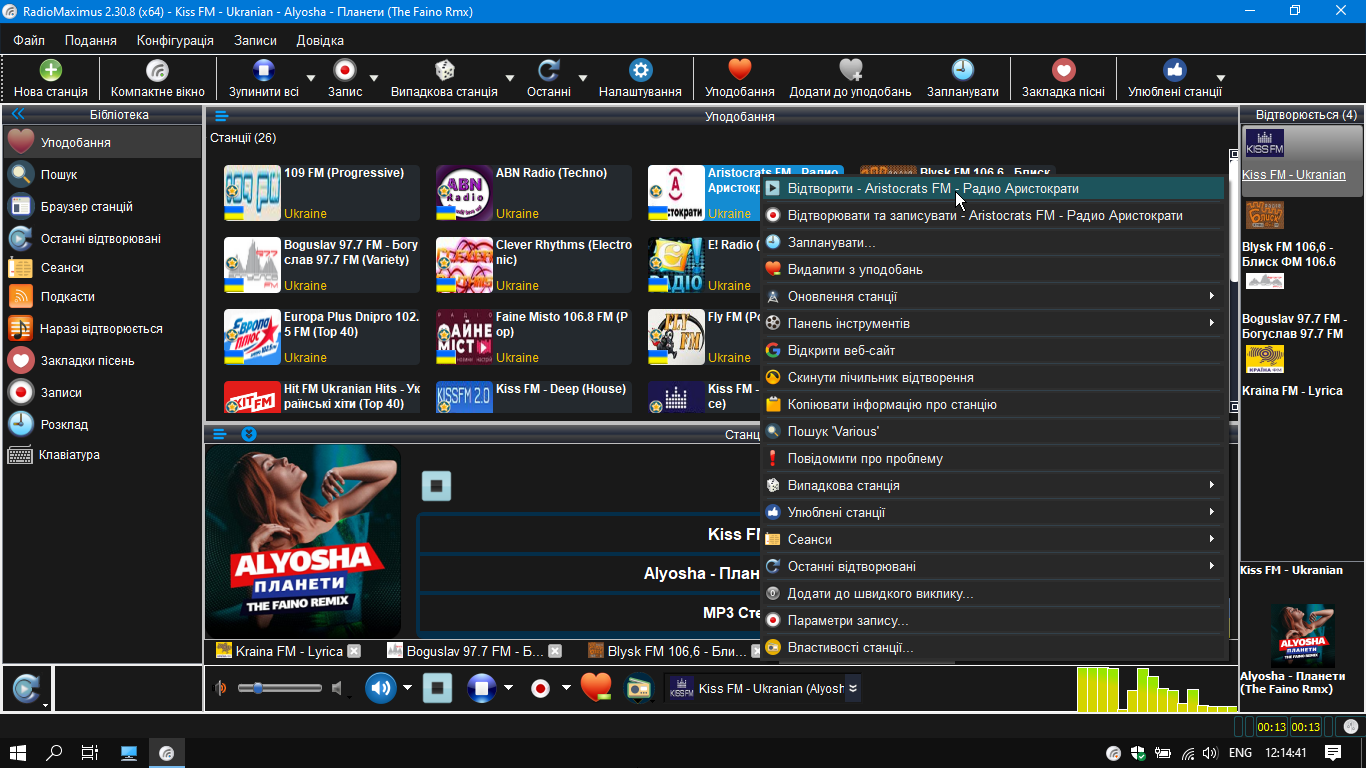The image size is (1366, 768).
Task: Open Закладки пісень in sidebar
Action: [x=102, y=361]
